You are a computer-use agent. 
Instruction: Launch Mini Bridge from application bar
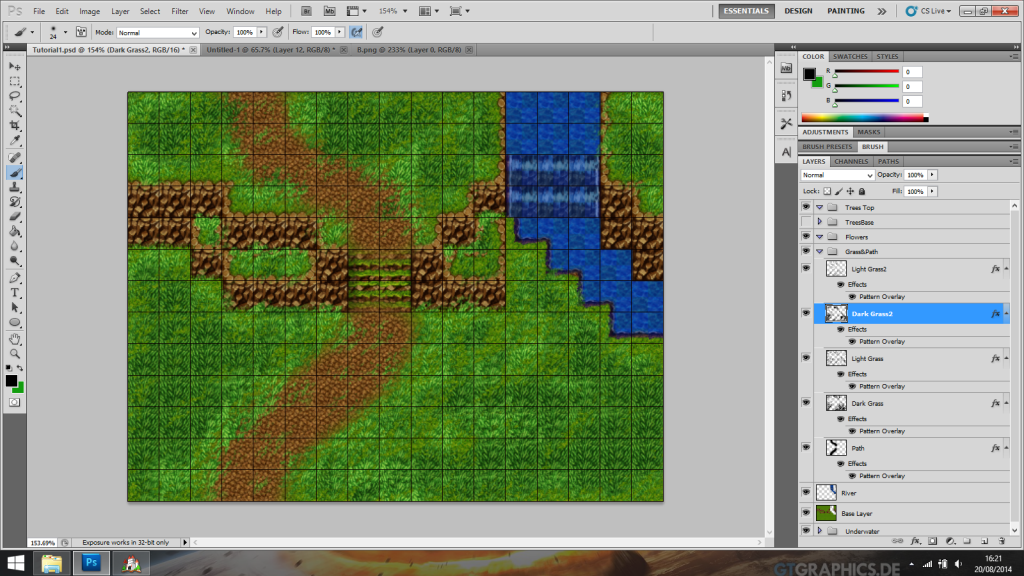point(329,11)
